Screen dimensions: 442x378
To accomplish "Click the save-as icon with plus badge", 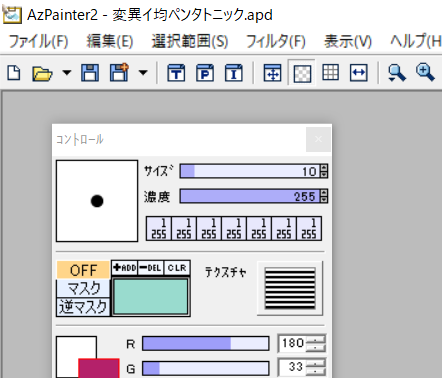I will coord(119,72).
